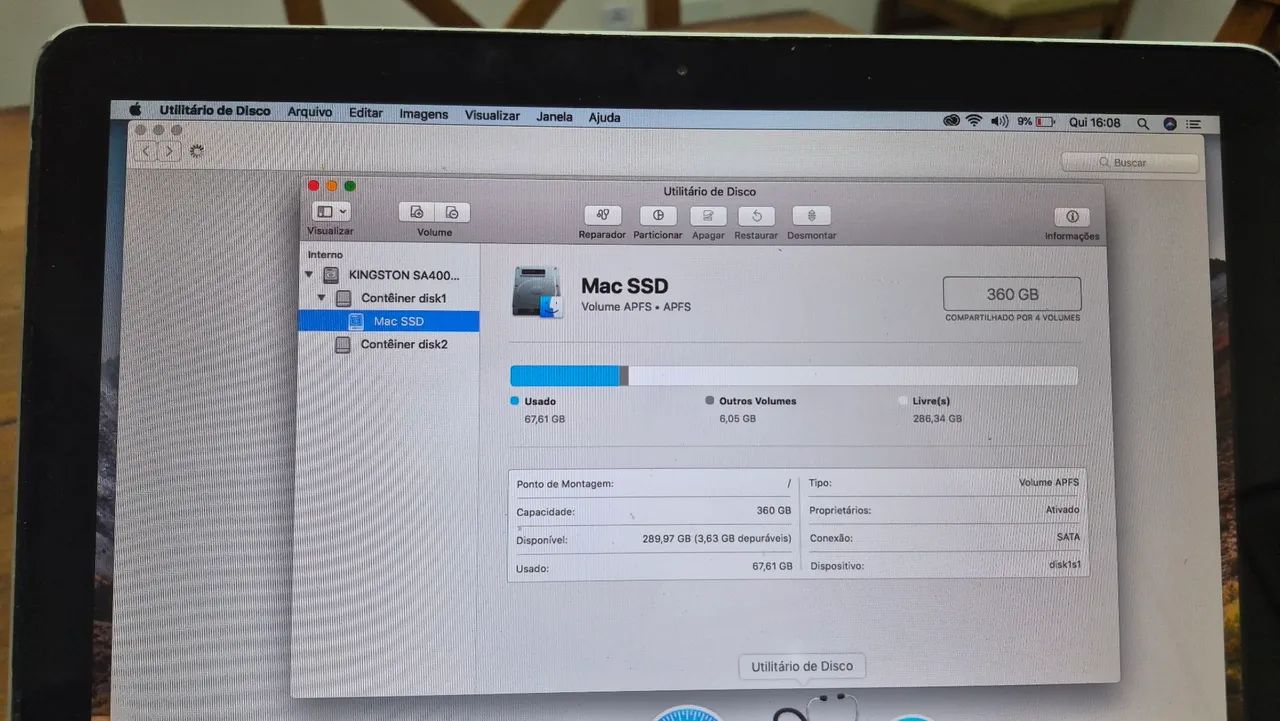
Task: Click the Wi-Fi icon in menu bar
Action: [x=974, y=120]
